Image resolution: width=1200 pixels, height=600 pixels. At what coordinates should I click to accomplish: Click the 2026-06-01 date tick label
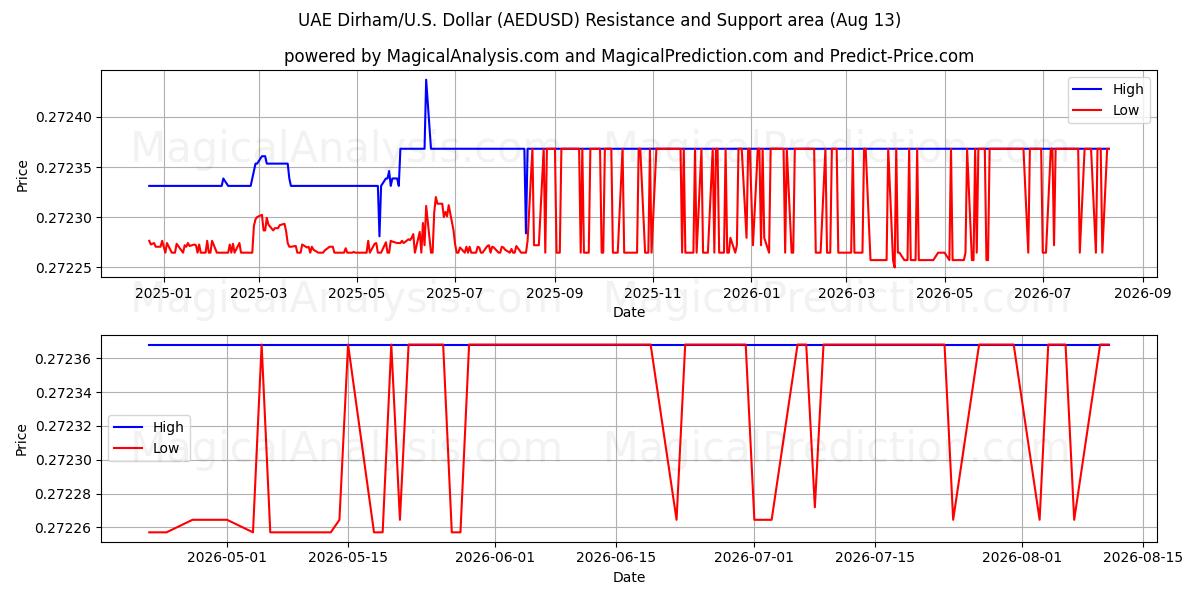496,558
